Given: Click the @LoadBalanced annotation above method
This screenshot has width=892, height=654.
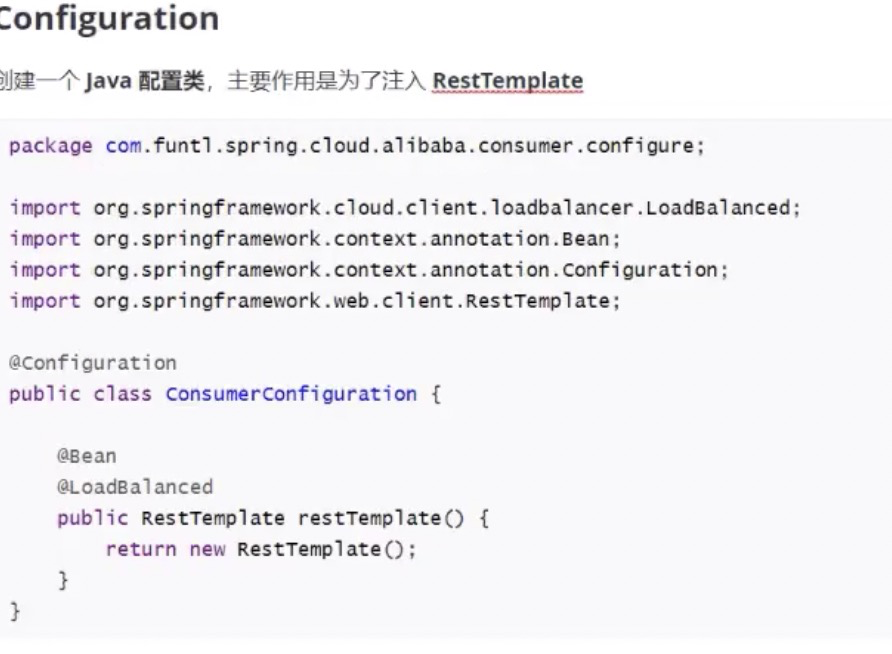Looking at the screenshot, I should (x=135, y=487).
